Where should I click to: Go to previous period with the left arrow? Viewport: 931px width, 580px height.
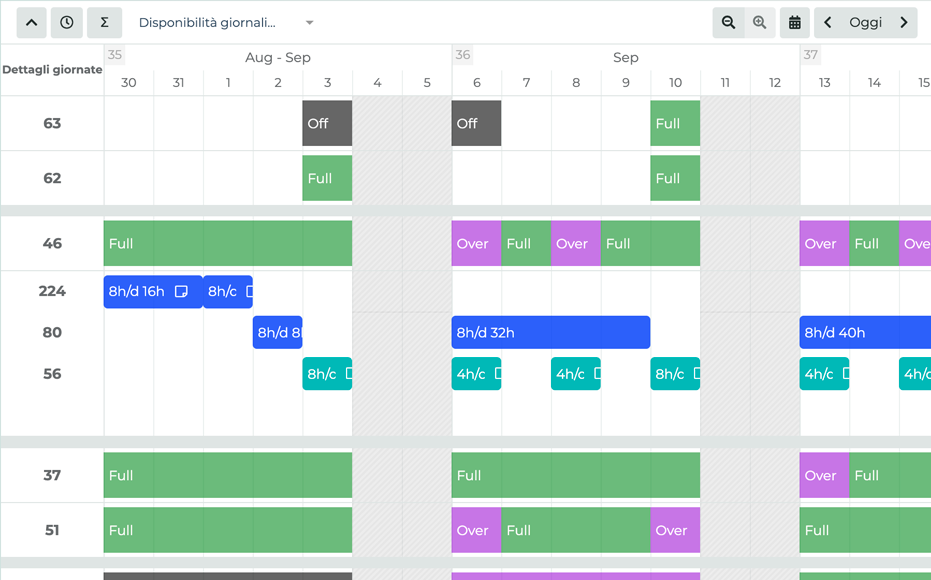828,22
